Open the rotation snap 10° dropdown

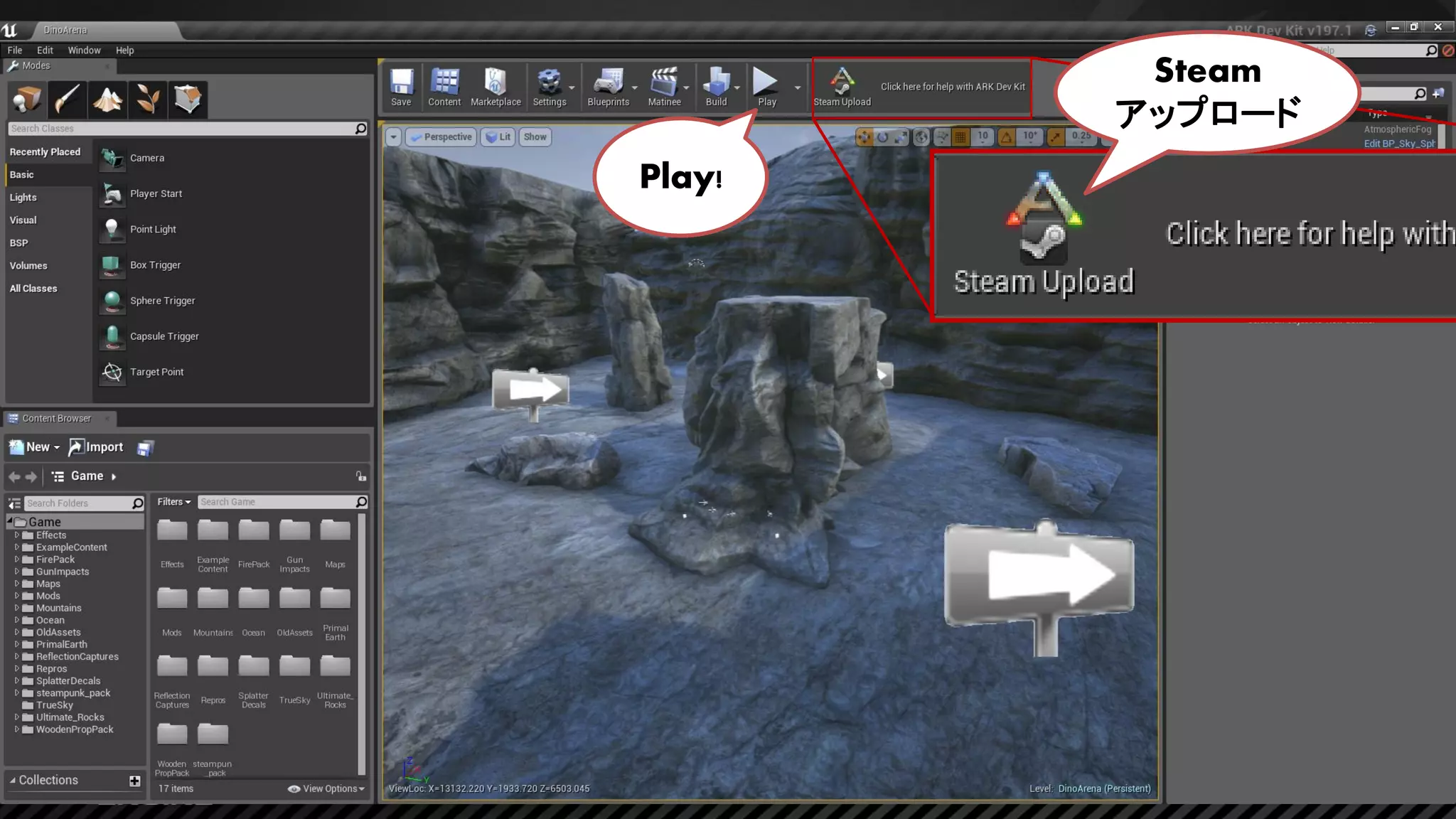coord(1029,136)
